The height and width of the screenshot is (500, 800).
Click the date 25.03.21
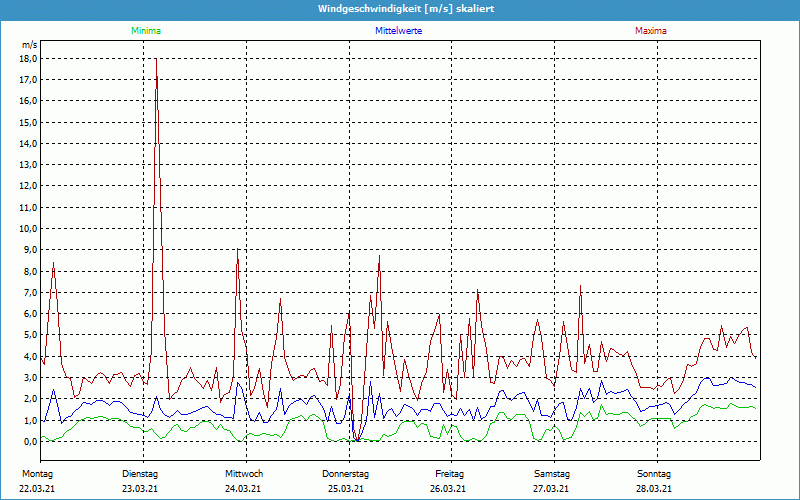(x=345, y=489)
